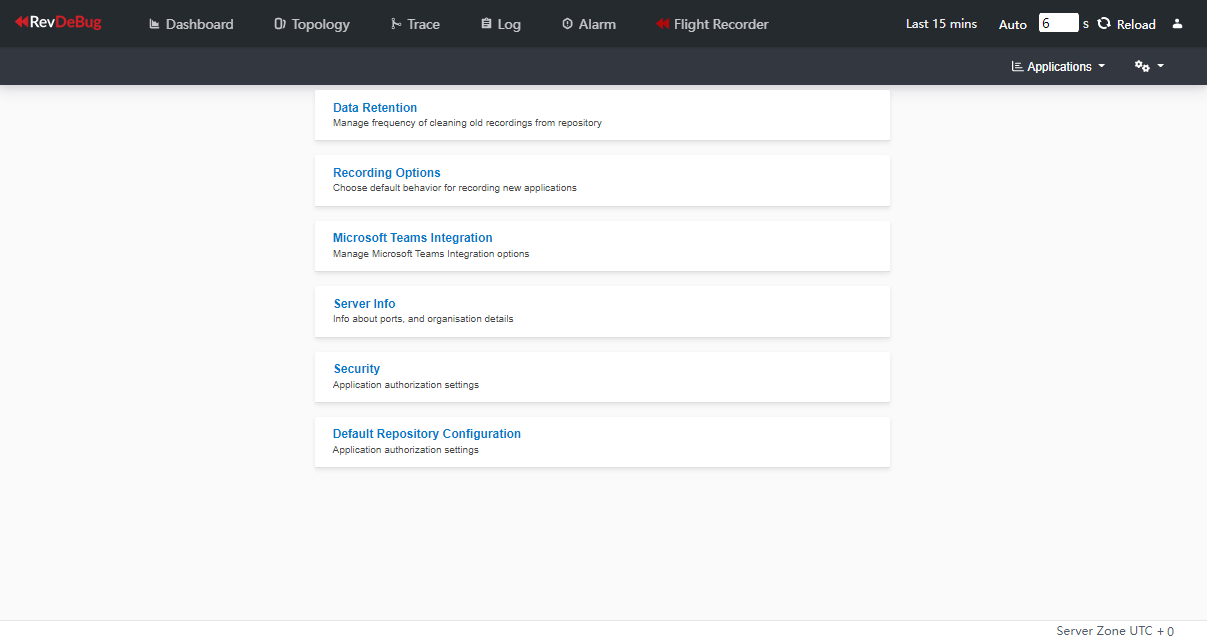Screen dimensions: 1207x640
Task: Go to the Topology view
Action: pos(312,24)
